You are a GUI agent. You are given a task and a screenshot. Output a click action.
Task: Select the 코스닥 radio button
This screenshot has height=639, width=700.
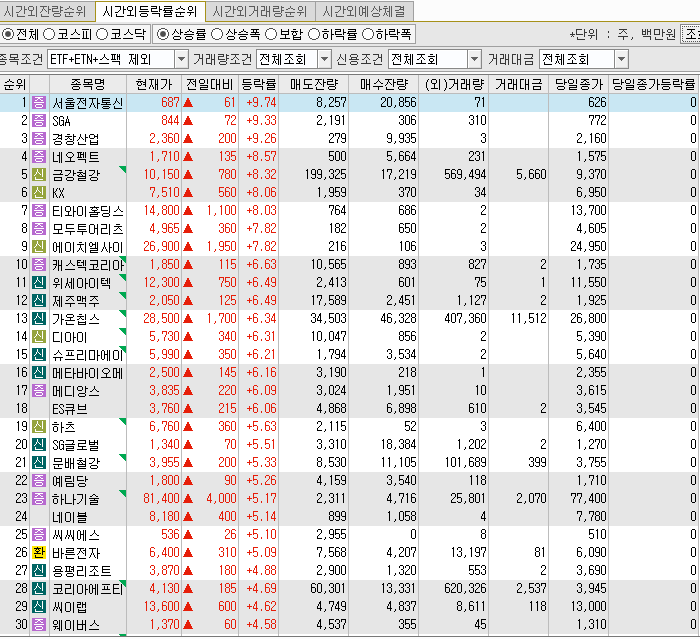click(102, 34)
